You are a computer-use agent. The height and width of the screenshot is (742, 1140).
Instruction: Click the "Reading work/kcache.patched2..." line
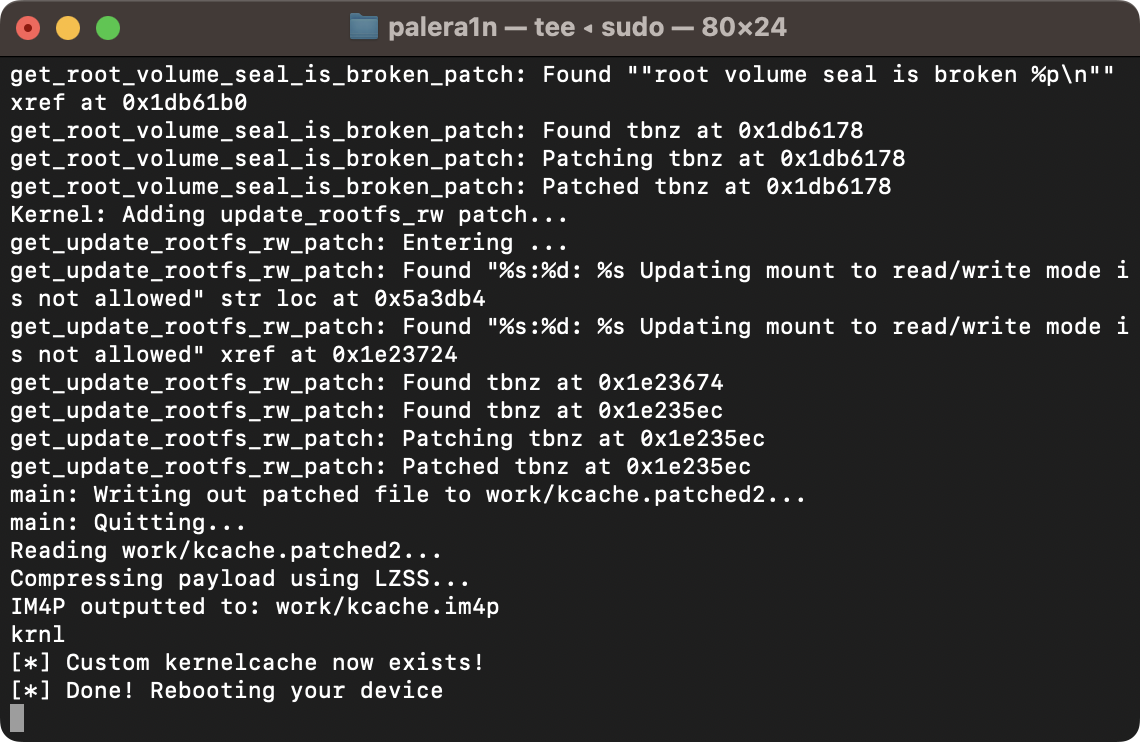click(226, 550)
